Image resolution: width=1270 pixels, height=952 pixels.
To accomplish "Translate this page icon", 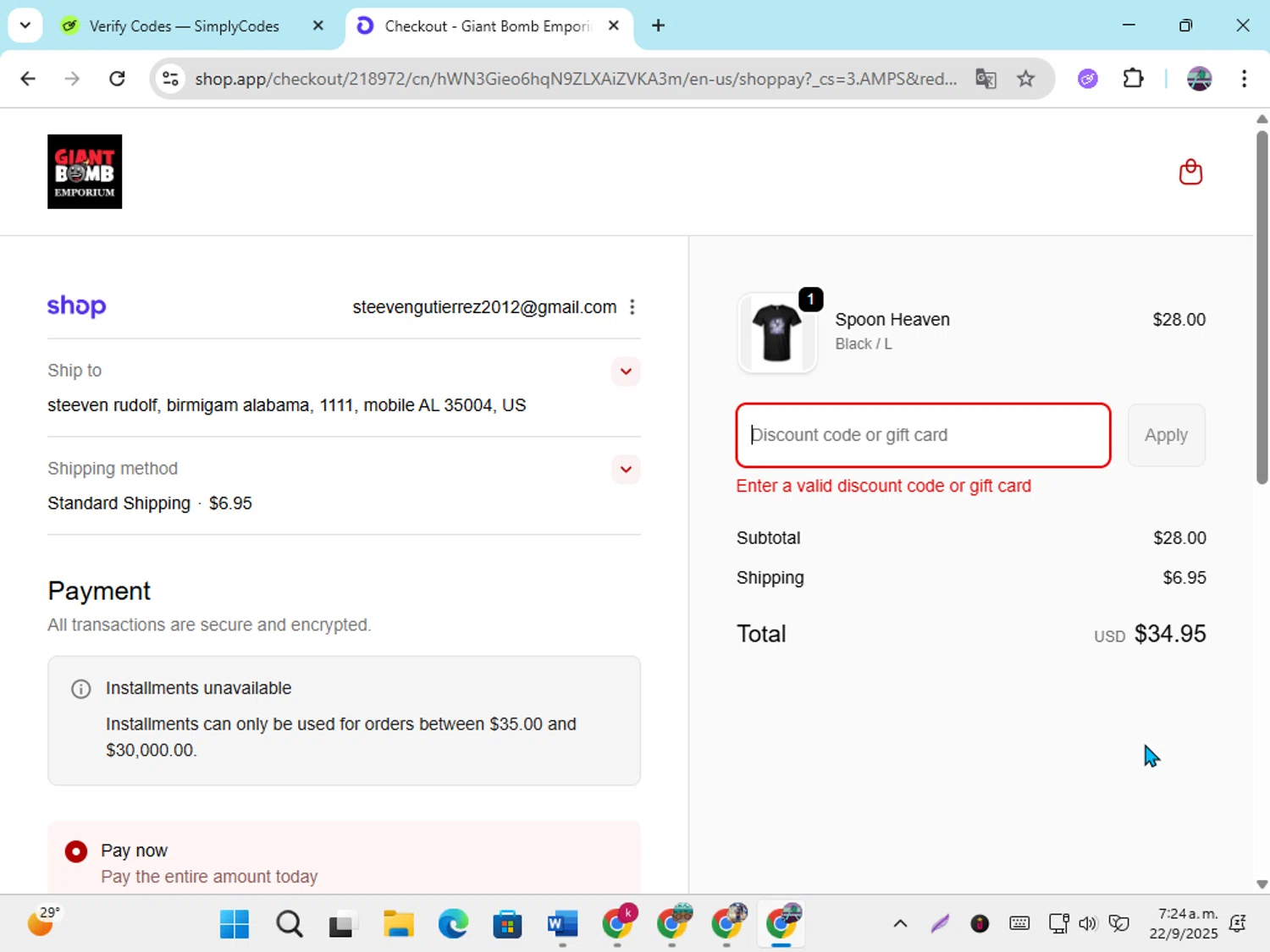I will [986, 79].
